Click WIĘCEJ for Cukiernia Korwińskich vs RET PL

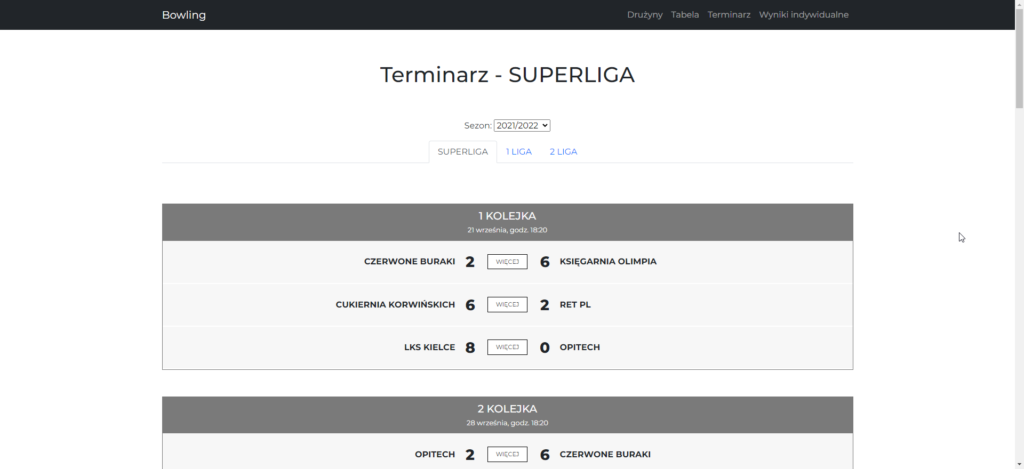point(507,304)
